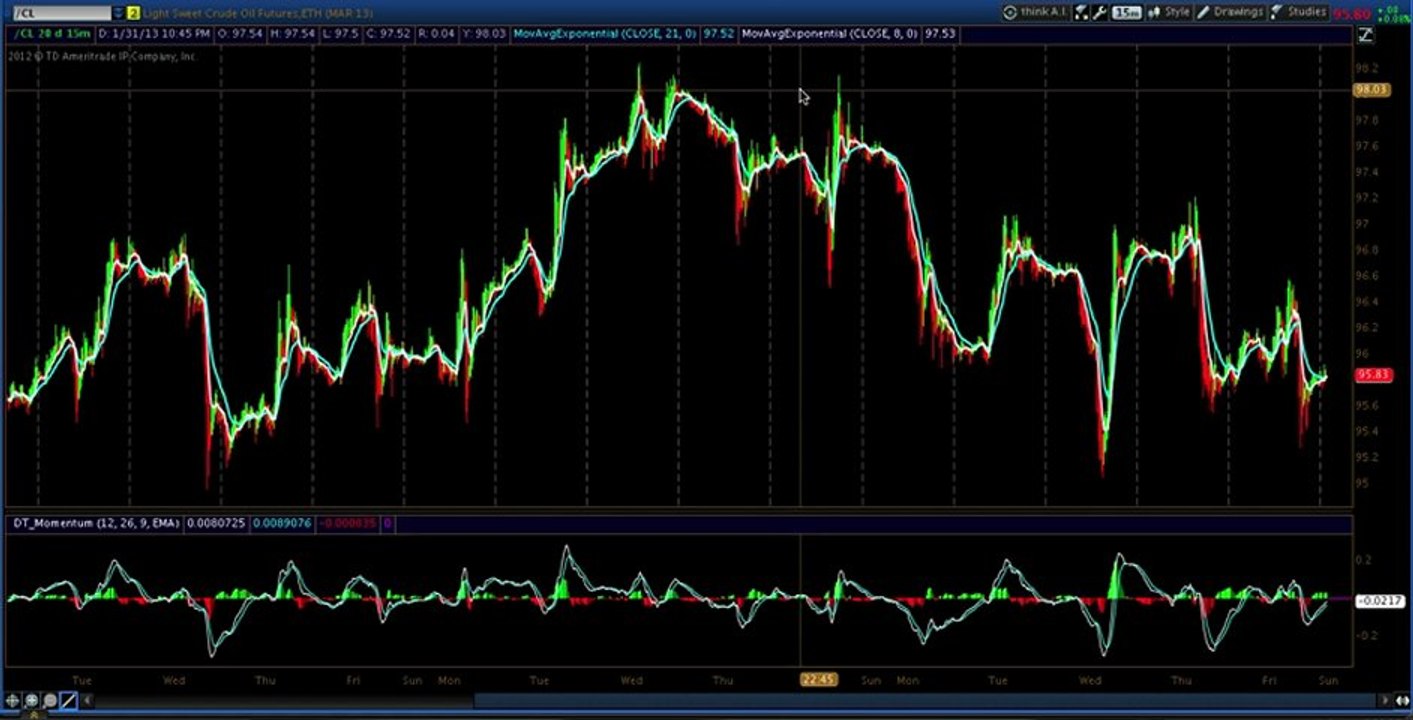This screenshot has height=720, width=1413.
Task: Click the 0.0089076 momentum signal value
Action: pyautogui.click(x=281, y=523)
